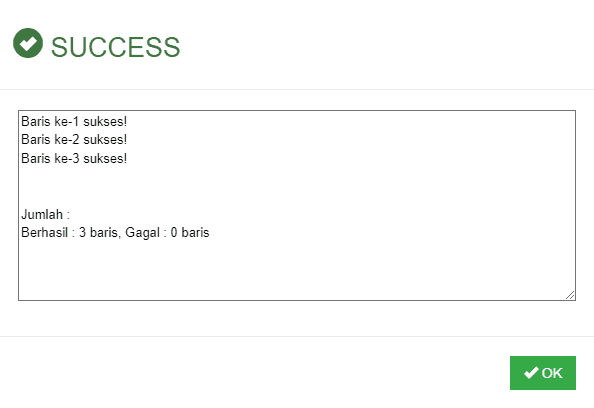
Task: Click 'ke-2' in the second log row
Action: 67,139
